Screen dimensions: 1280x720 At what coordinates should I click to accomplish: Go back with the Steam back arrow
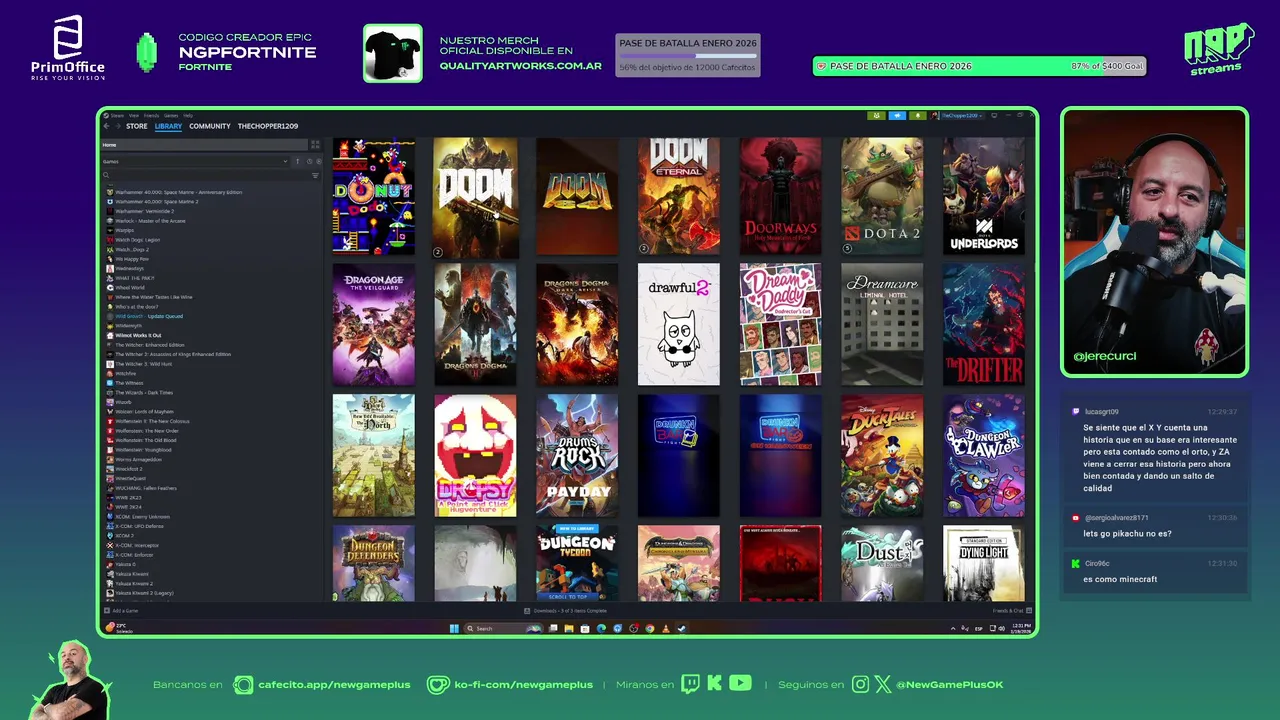106,126
